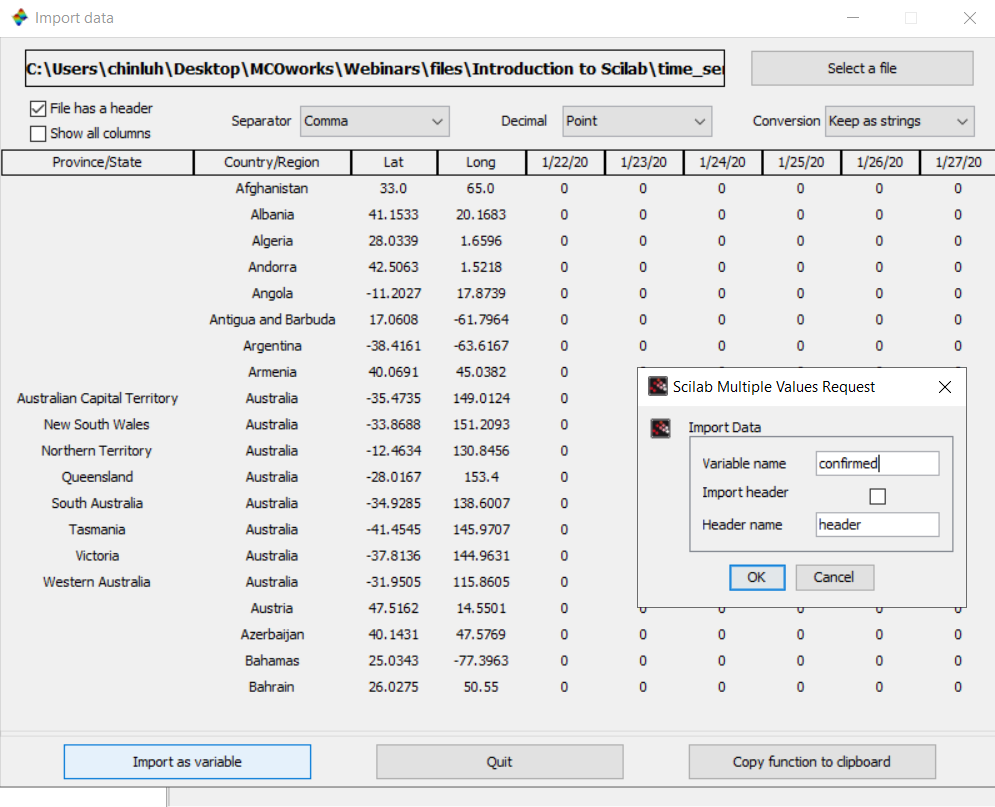This screenshot has height=807, width=995.
Task: Select the 1/25/20 column header
Action: pyautogui.click(x=801, y=162)
